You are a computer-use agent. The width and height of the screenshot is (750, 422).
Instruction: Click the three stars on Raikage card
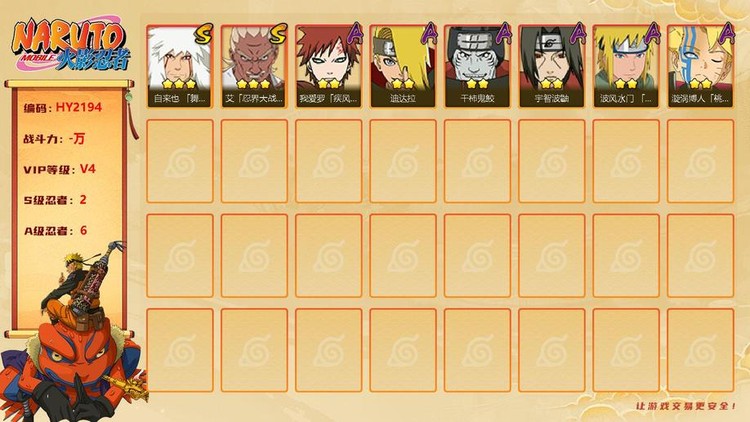pyautogui.click(x=254, y=84)
